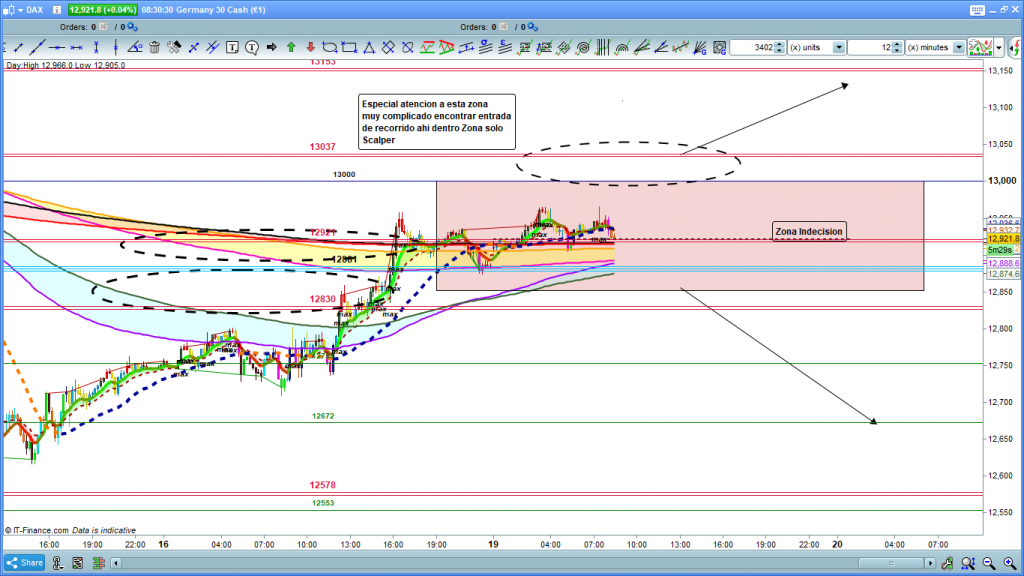The width and height of the screenshot is (1024, 576).
Task: Select the triangle drawing tool
Action: click(x=369, y=47)
